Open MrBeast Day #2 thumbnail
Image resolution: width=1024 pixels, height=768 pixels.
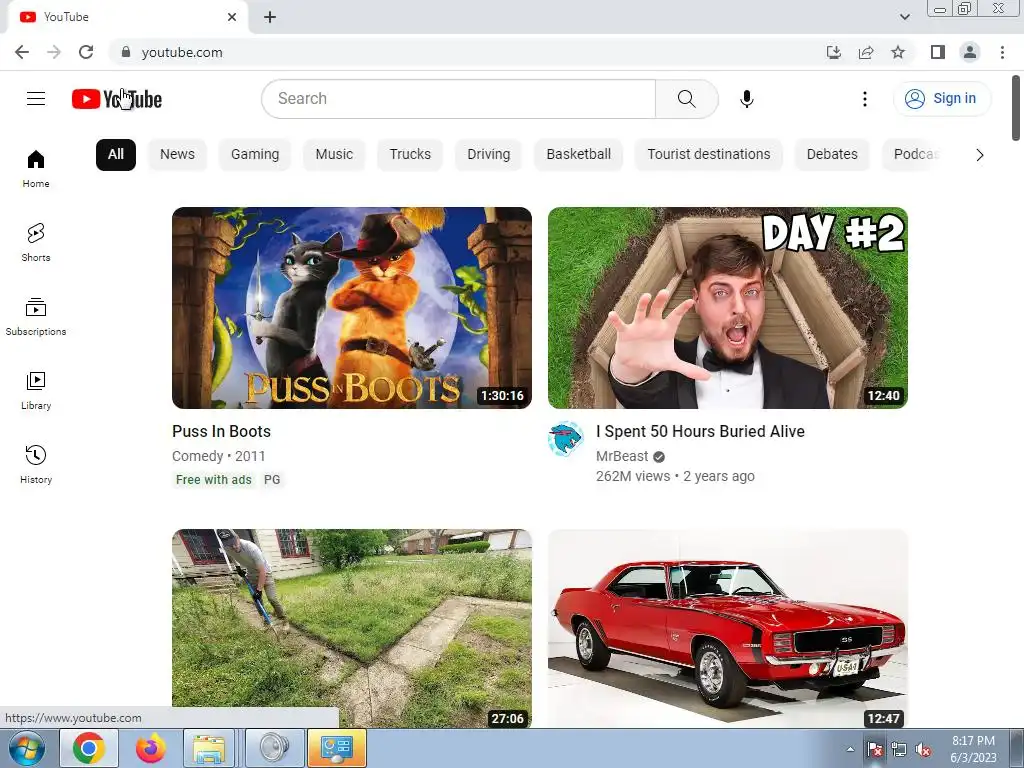[728, 308]
